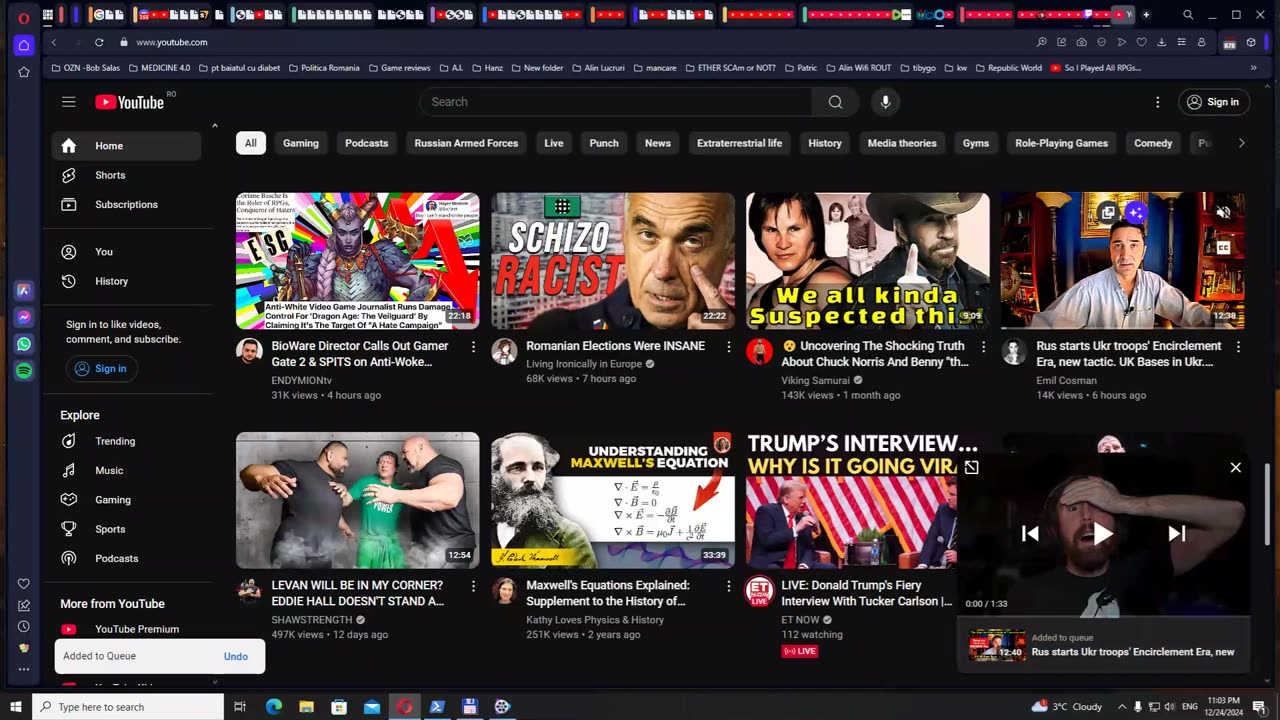This screenshot has width=1280, height=720.
Task: Click the search magnifier button
Action: click(835, 102)
